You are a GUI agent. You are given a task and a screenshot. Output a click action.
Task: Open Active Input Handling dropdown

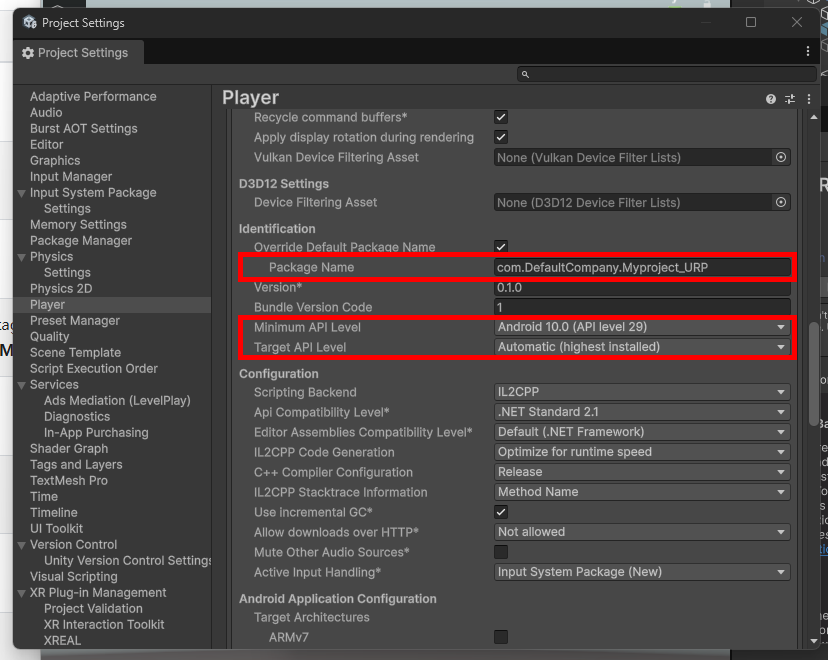pyautogui.click(x=642, y=572)
